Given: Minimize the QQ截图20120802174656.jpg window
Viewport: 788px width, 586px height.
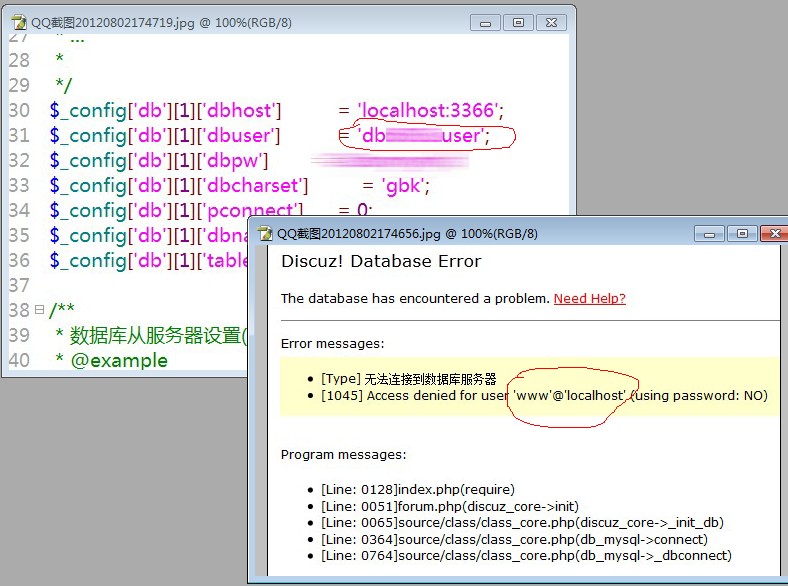Looking at the screenshot, I should coord(709,234).
